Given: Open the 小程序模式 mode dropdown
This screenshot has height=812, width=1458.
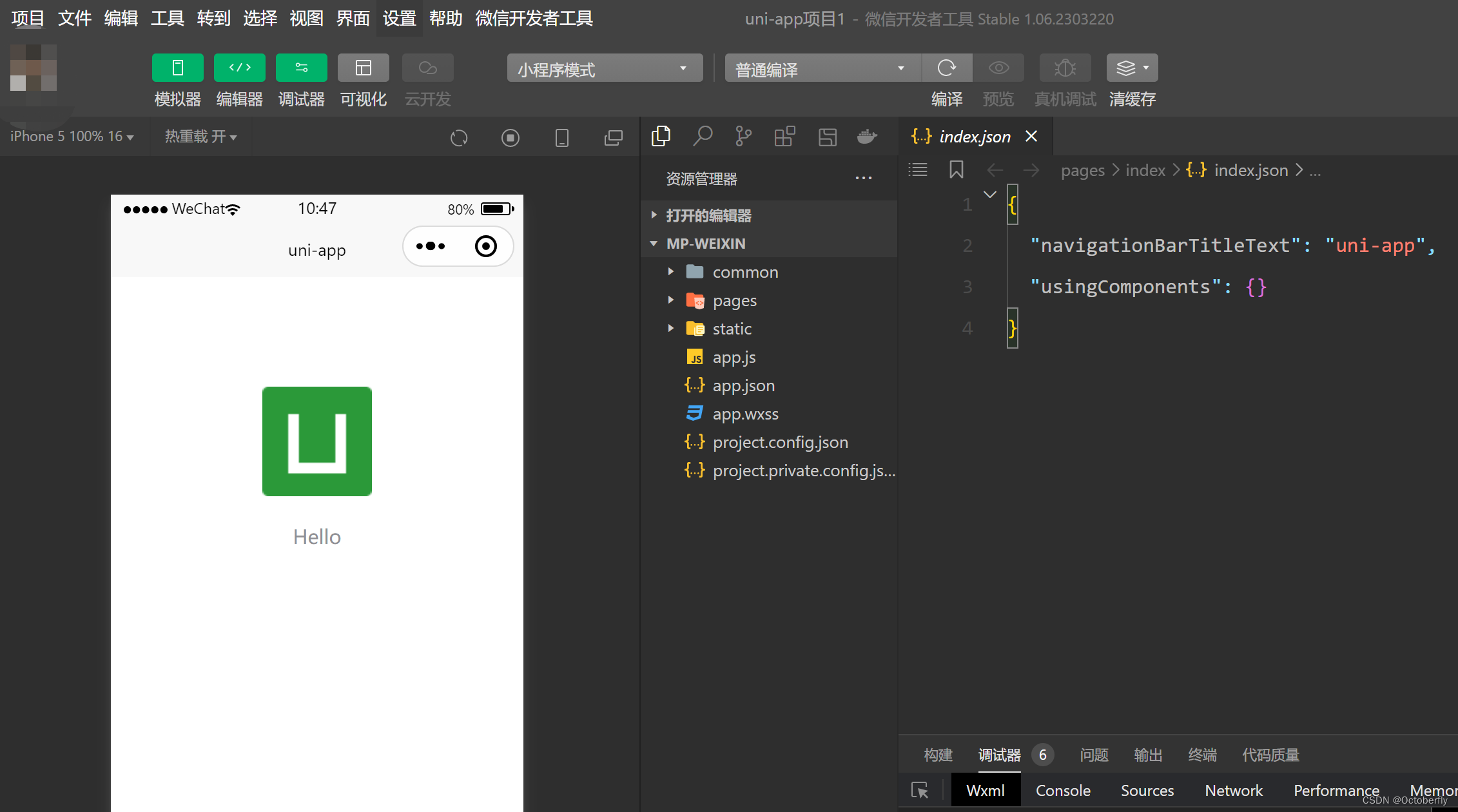Looking at the screenshot, I should click(604, 69).
